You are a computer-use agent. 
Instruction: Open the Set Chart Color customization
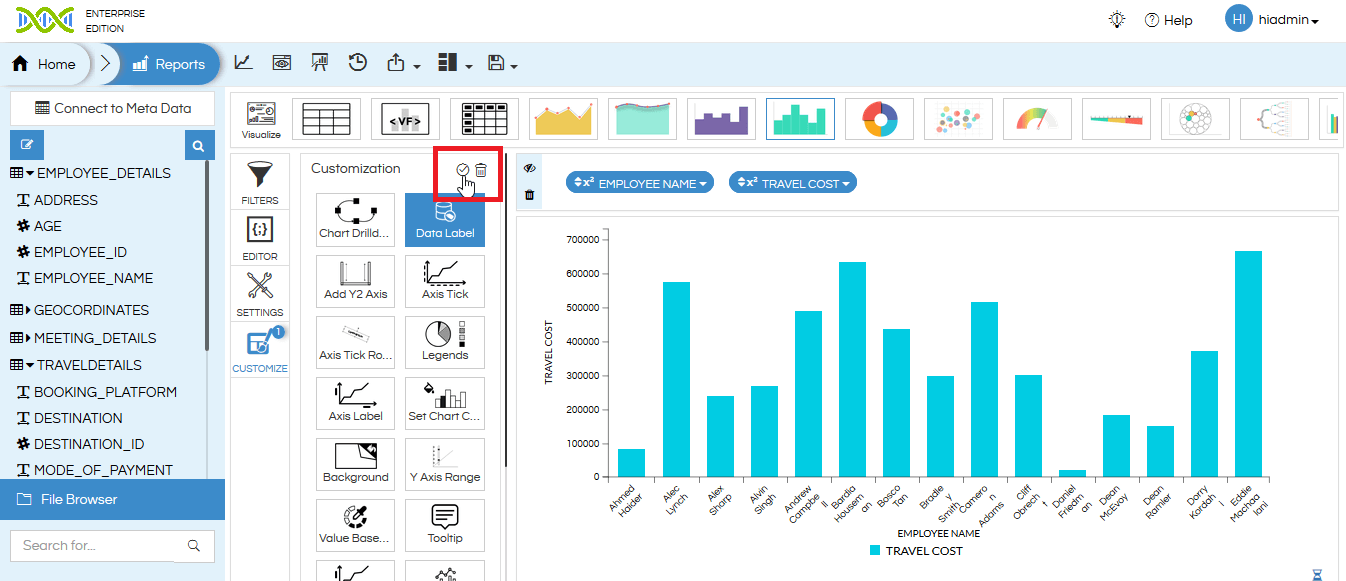pyautogui.click(x=445, y=403)
